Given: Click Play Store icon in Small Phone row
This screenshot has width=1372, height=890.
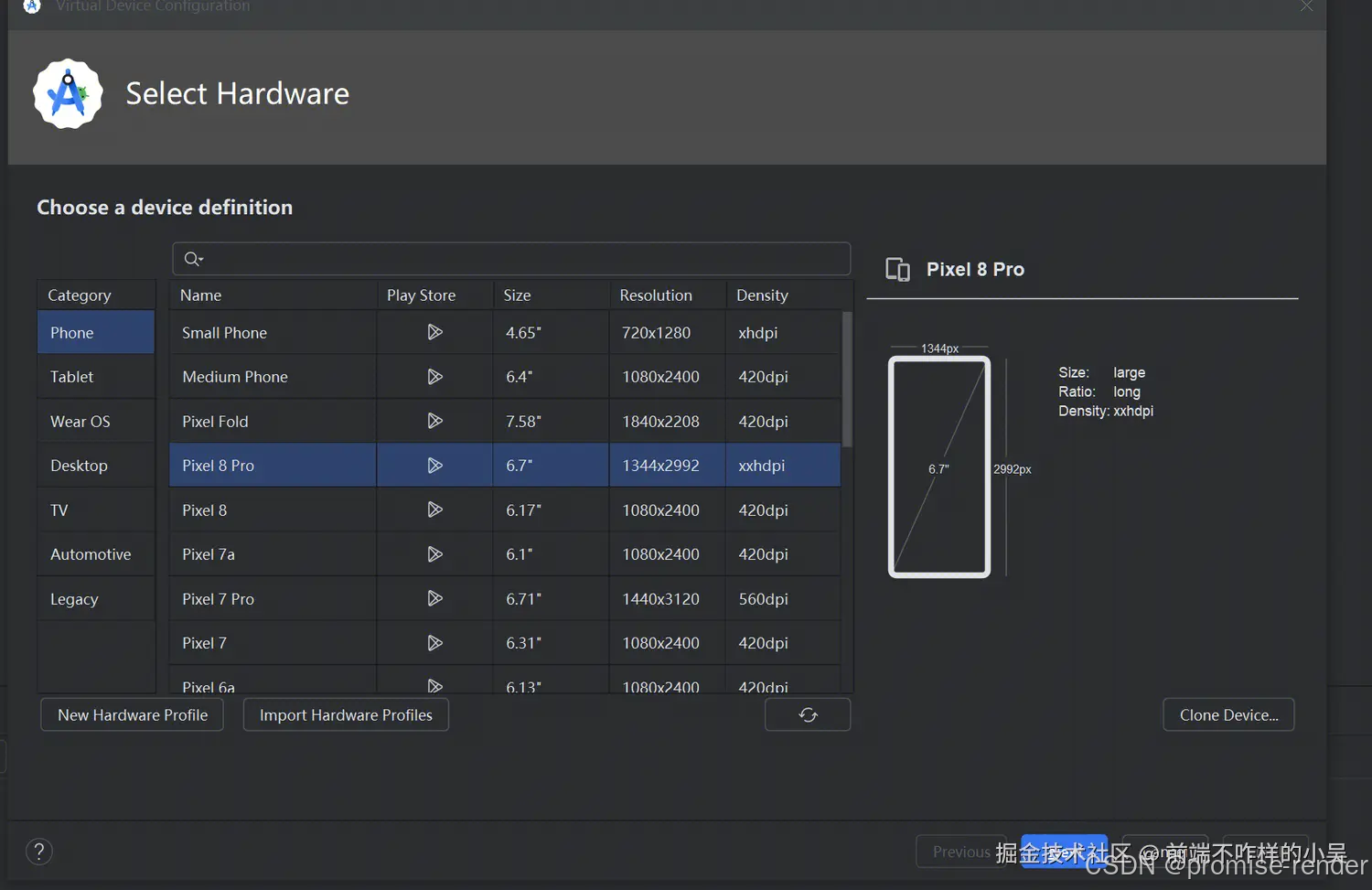Looking at the screenshot, I should click(x=434, y=332).
